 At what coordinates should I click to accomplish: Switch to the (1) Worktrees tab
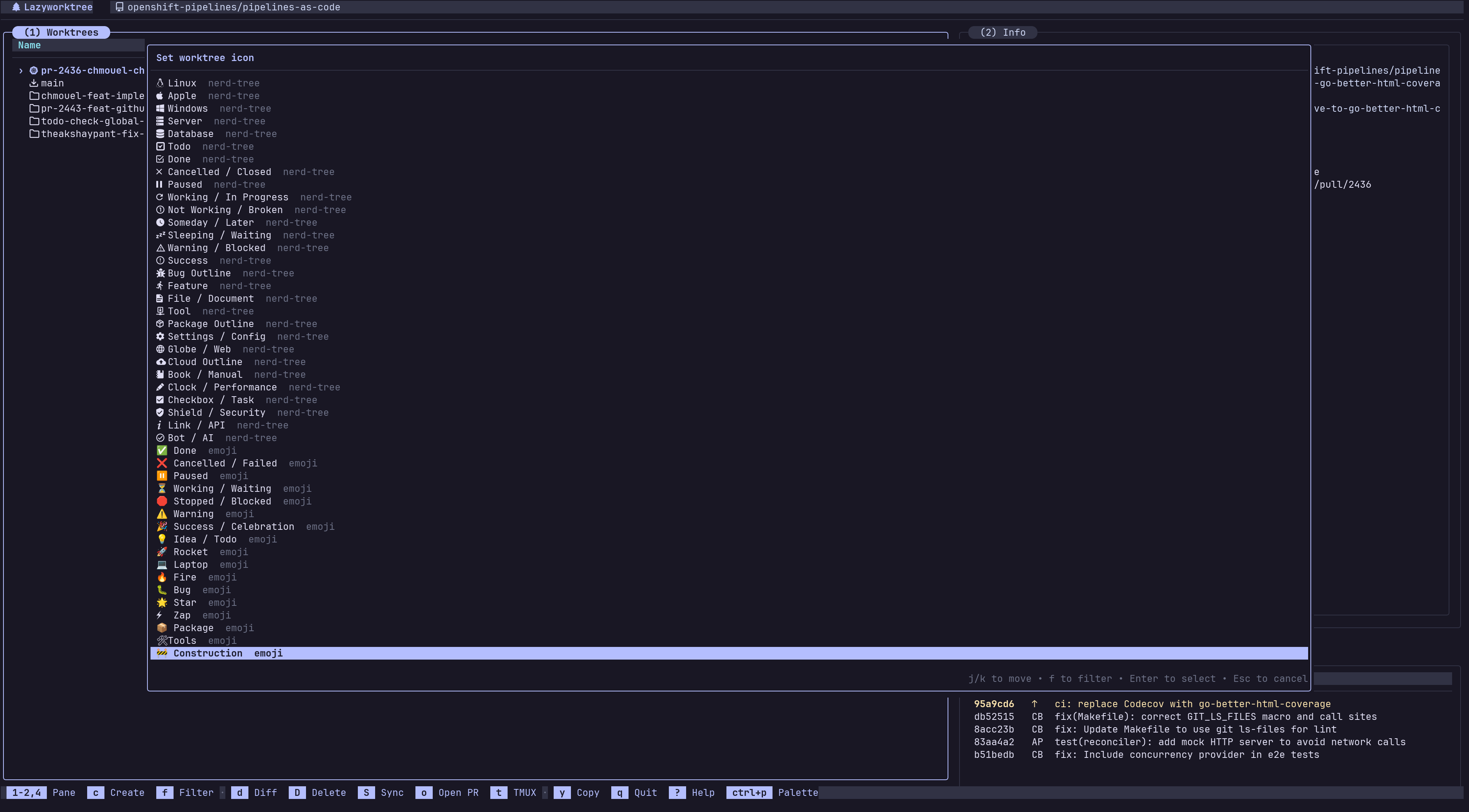61,33
